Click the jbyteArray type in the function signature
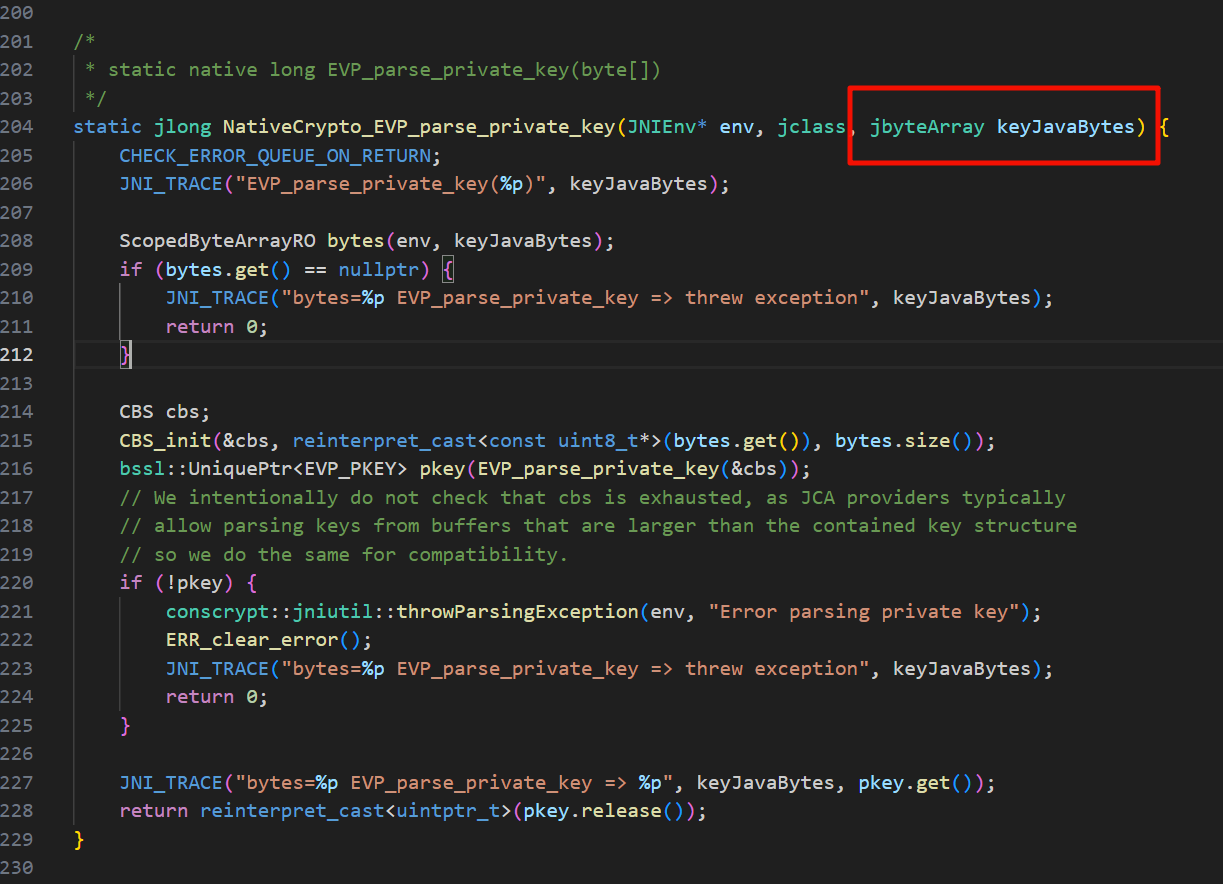 (x=927, y=127)
